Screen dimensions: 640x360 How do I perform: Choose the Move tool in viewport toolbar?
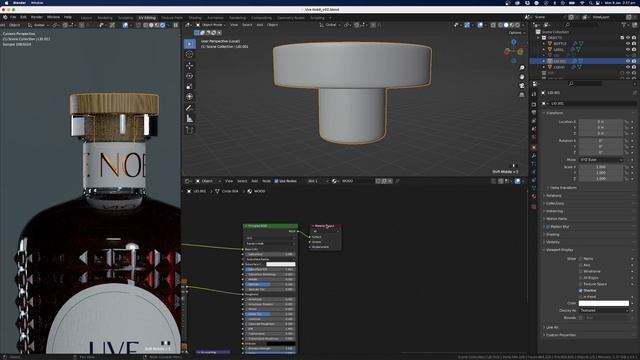tap(189, 65)
